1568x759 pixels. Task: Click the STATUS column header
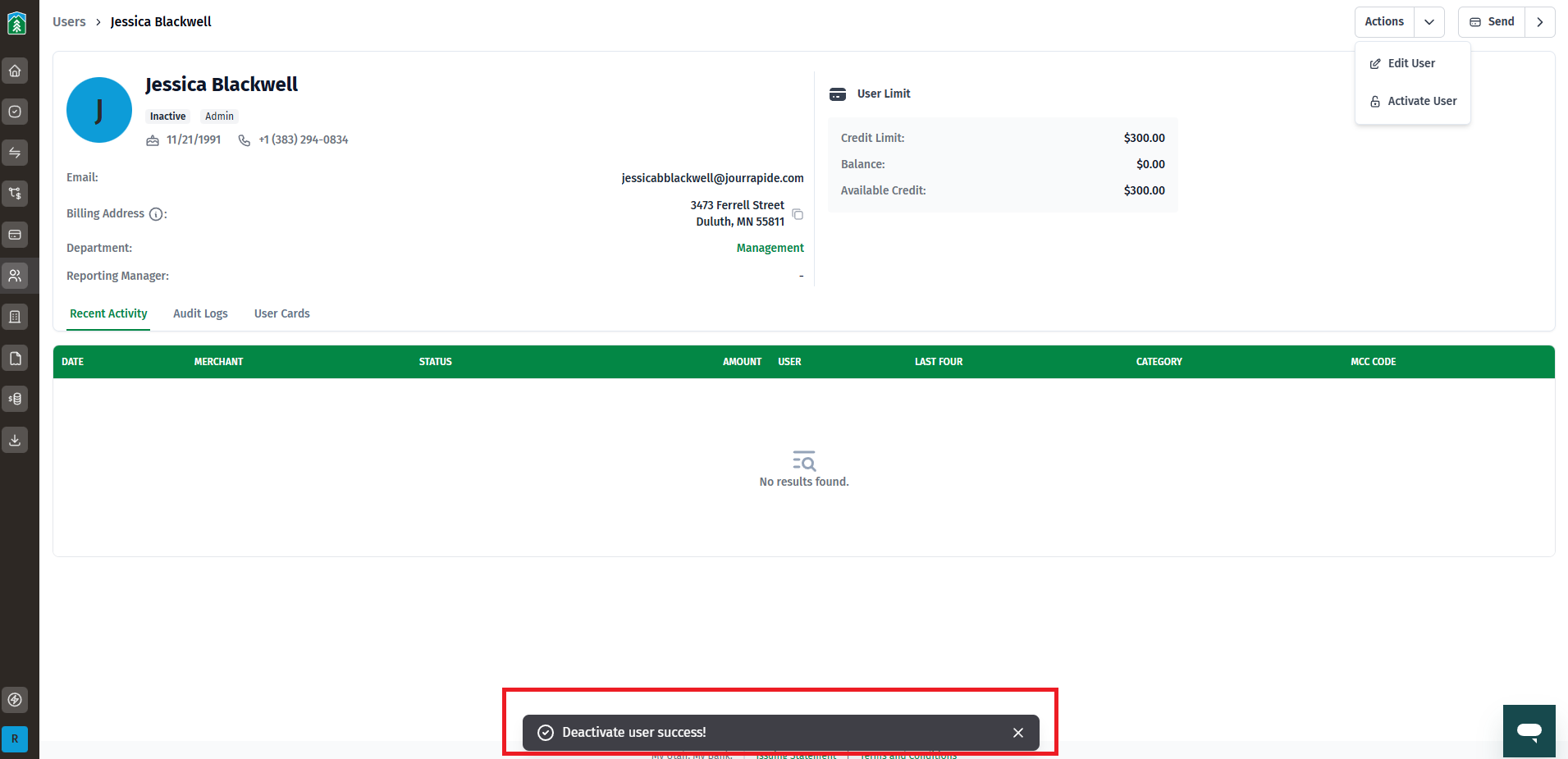tap(436, 362)
